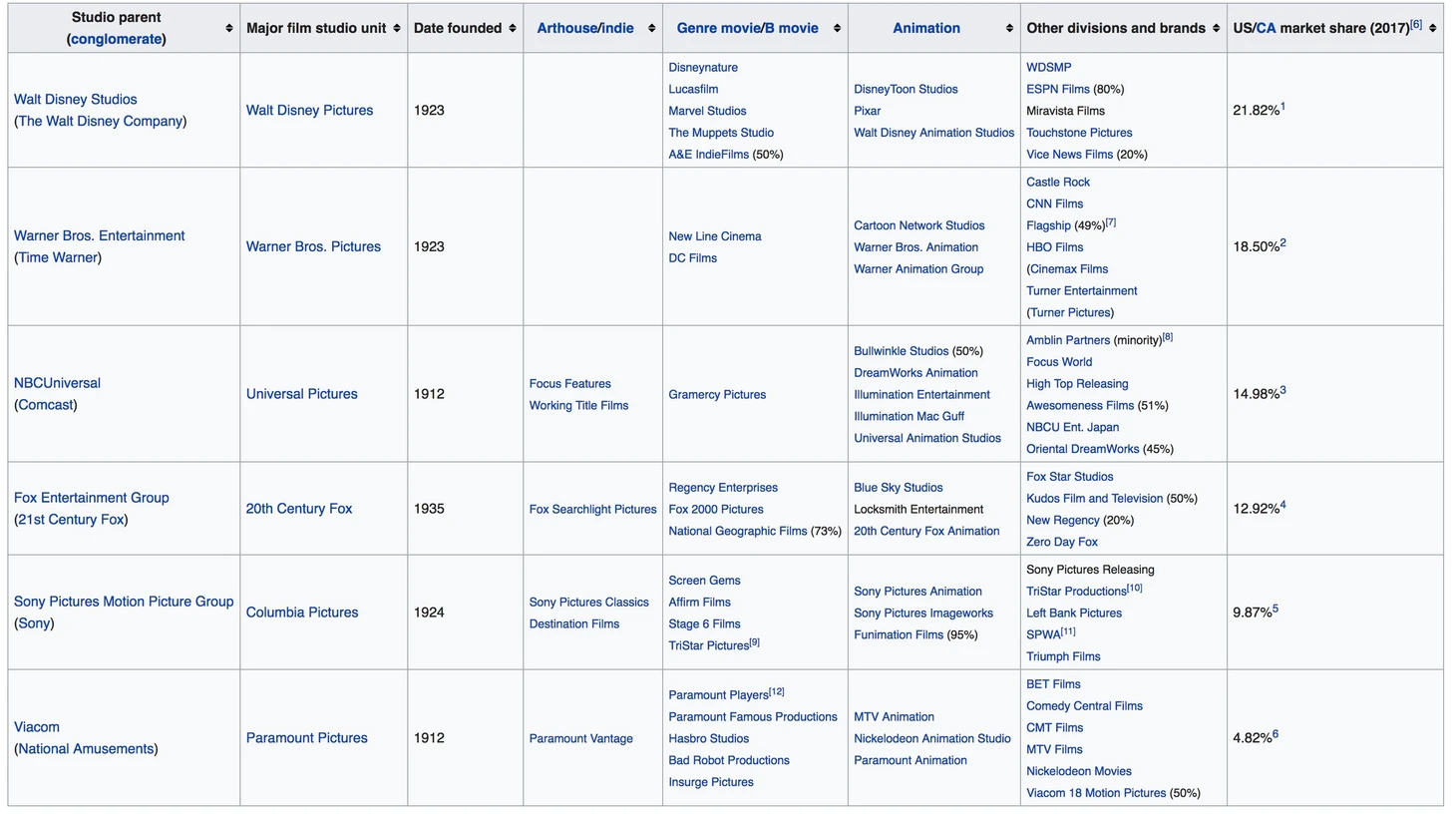Open the New Line Cinema link
The width and height of the screenshot is (1456, 814).
pos(714,236)
